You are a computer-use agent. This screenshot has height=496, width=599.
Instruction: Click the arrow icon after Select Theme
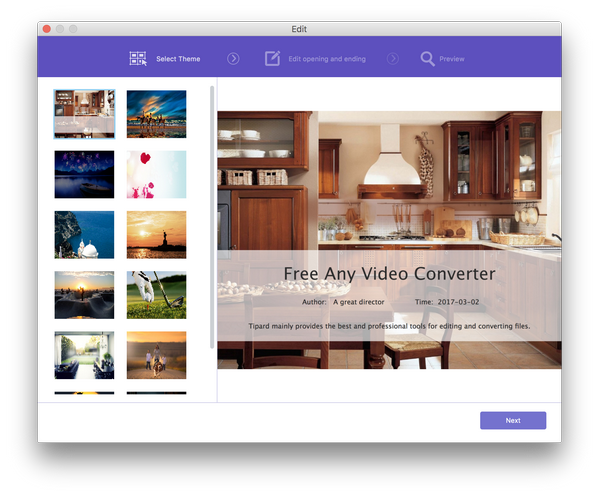click(x=233, y=59)
